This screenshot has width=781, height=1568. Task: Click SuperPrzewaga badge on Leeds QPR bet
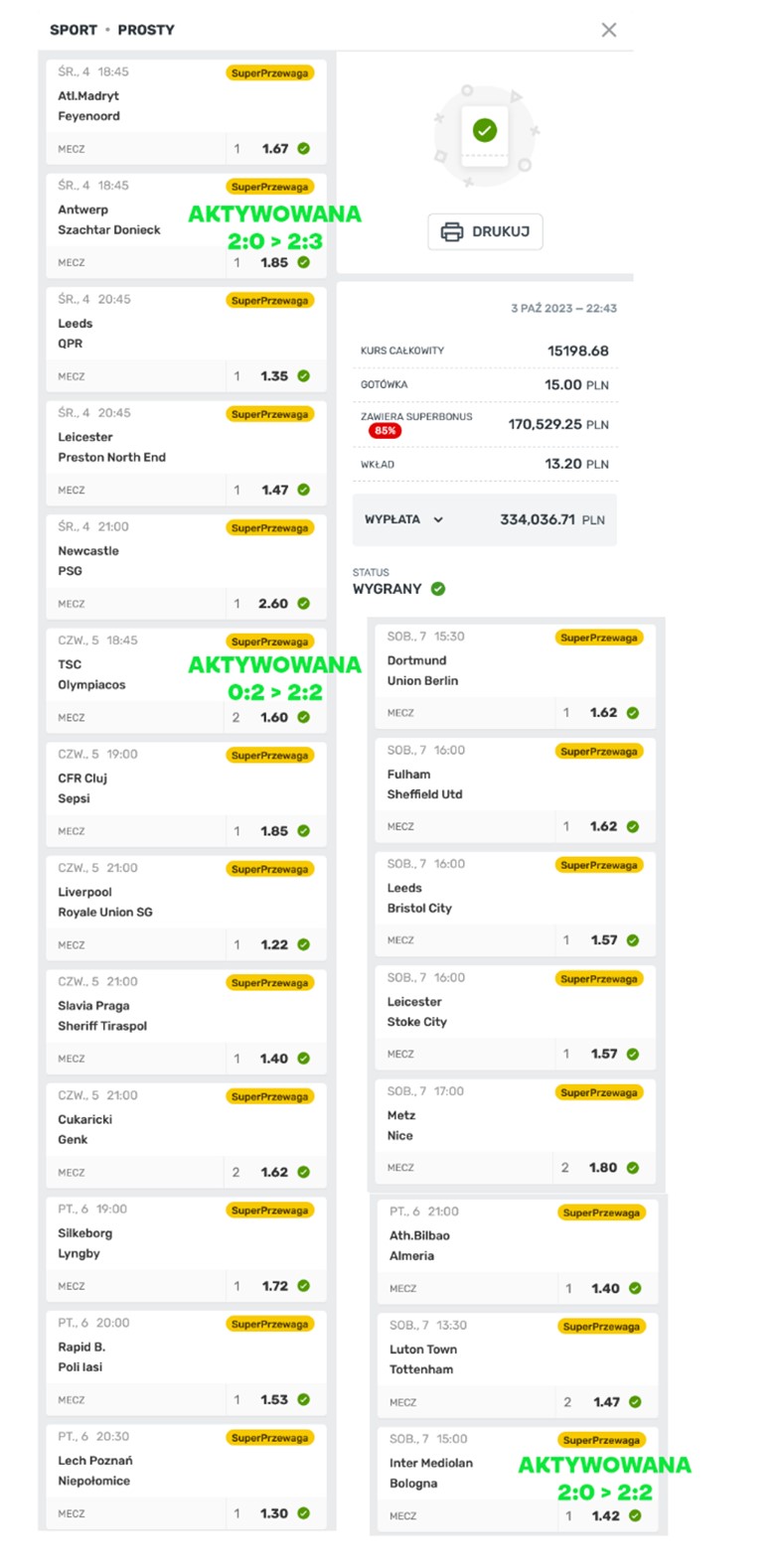(x=270, y=301)
